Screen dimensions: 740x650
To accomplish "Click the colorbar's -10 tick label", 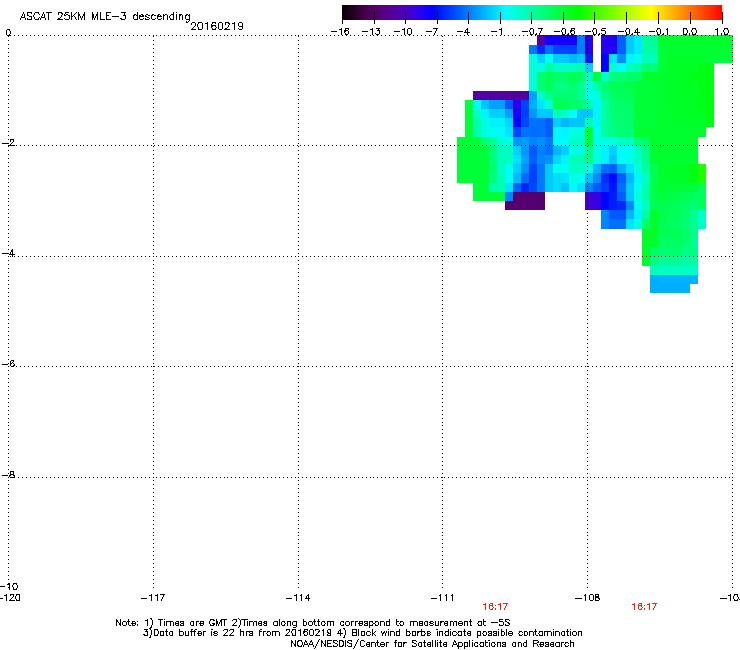I will [403, 32].
